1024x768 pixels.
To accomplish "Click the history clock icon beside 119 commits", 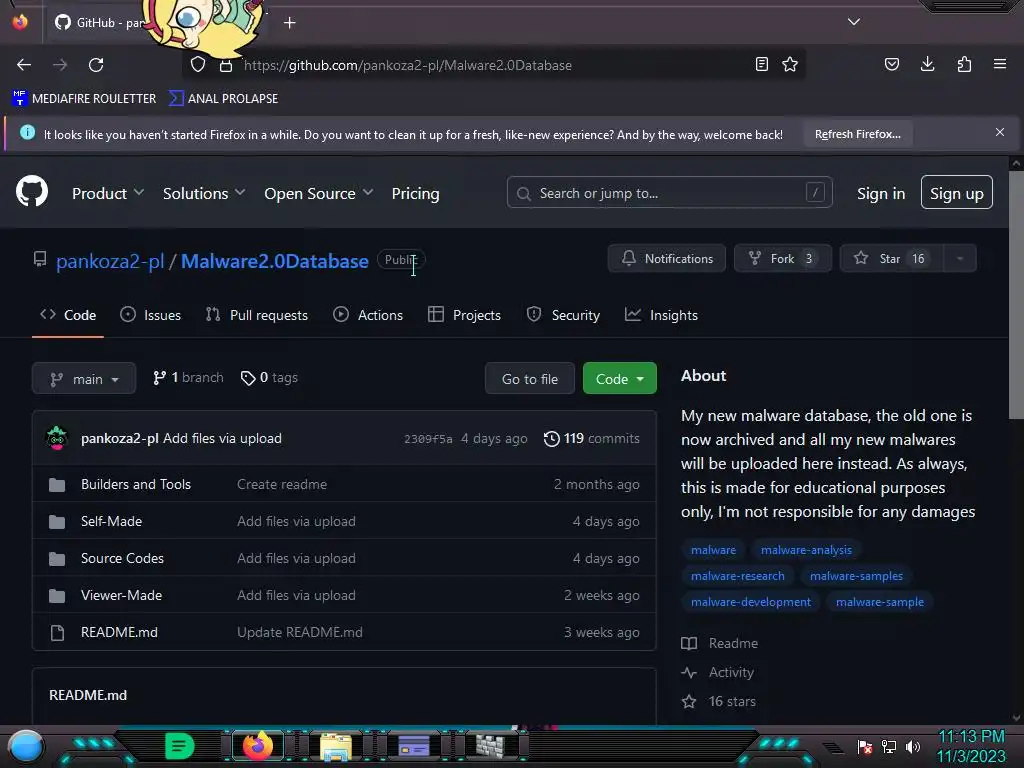I will (552, 439).
